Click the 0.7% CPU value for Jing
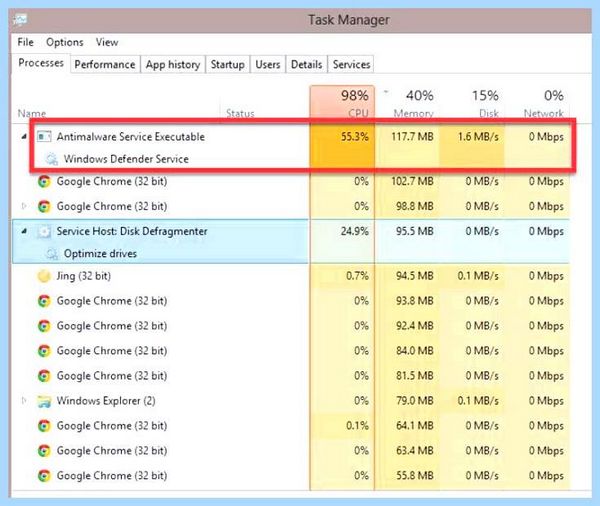Viewport: 600px width, 506px height. tap(357, 276)
